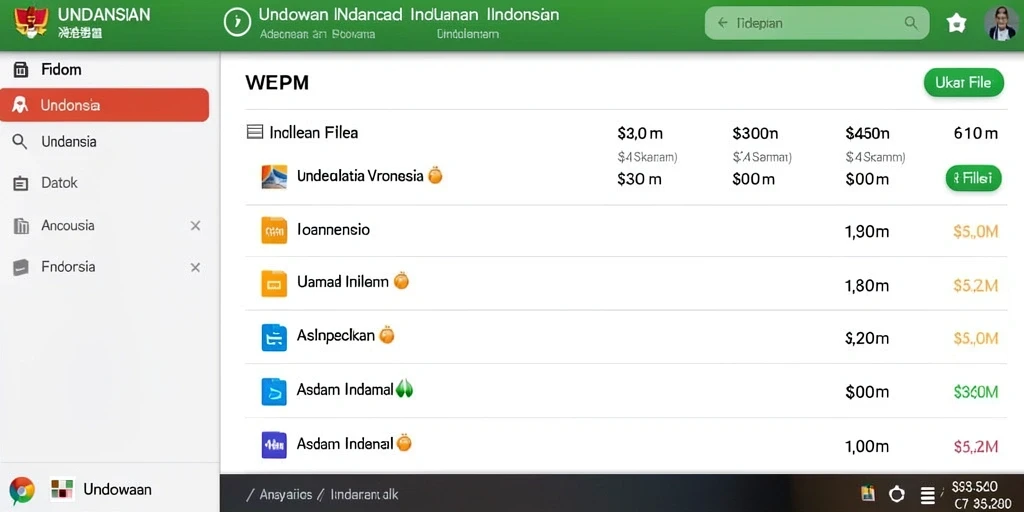1024x512 pixels.
Task: Click the $3,0 m column value
Action: point(640,133)
